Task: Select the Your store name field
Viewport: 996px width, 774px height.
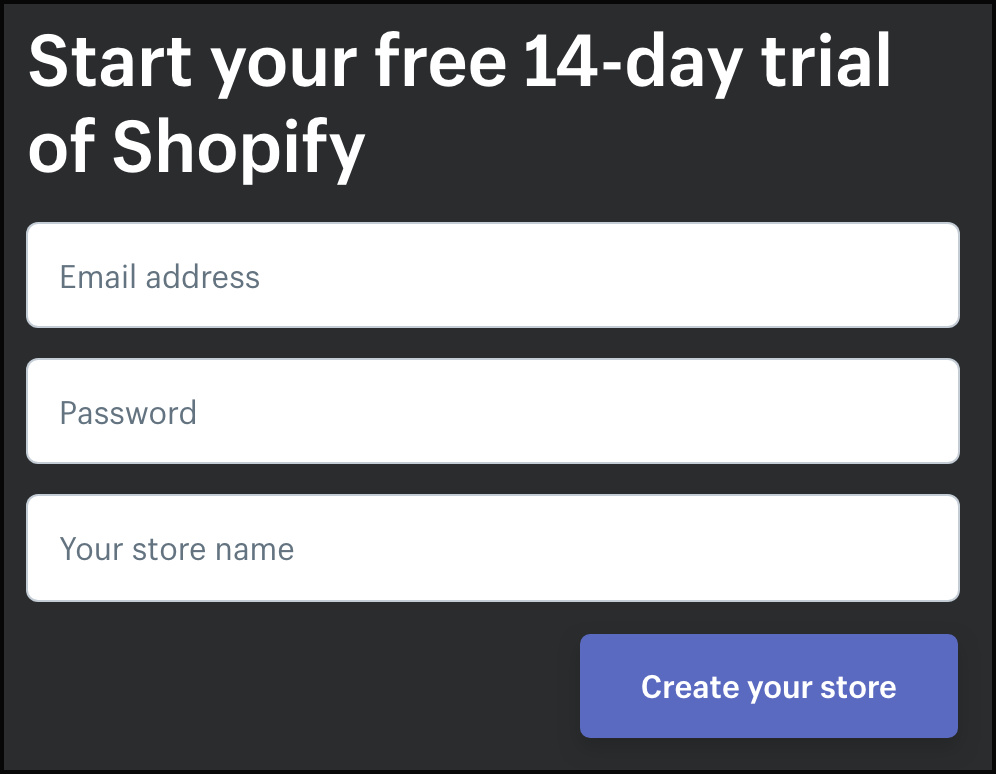Action: coord(492,548)
